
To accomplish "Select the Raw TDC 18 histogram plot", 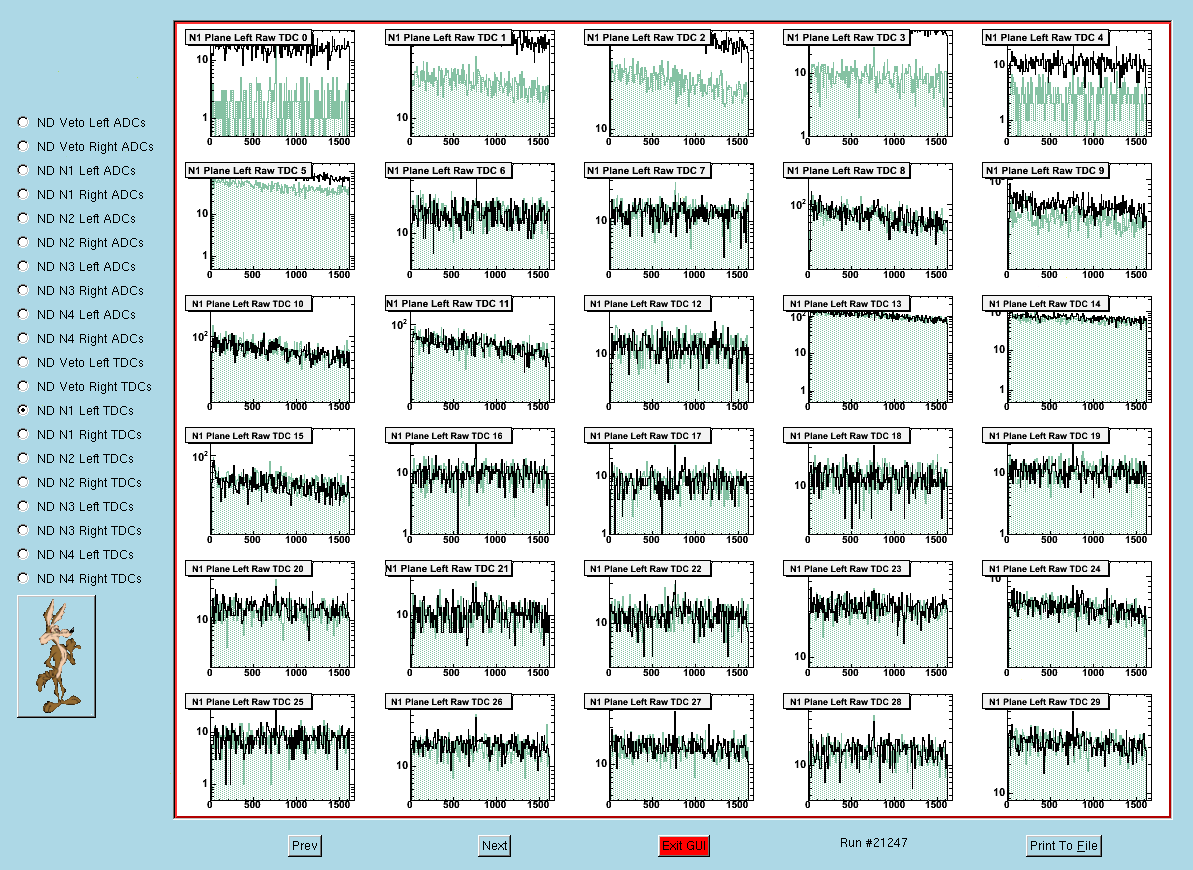I will 867,486.
